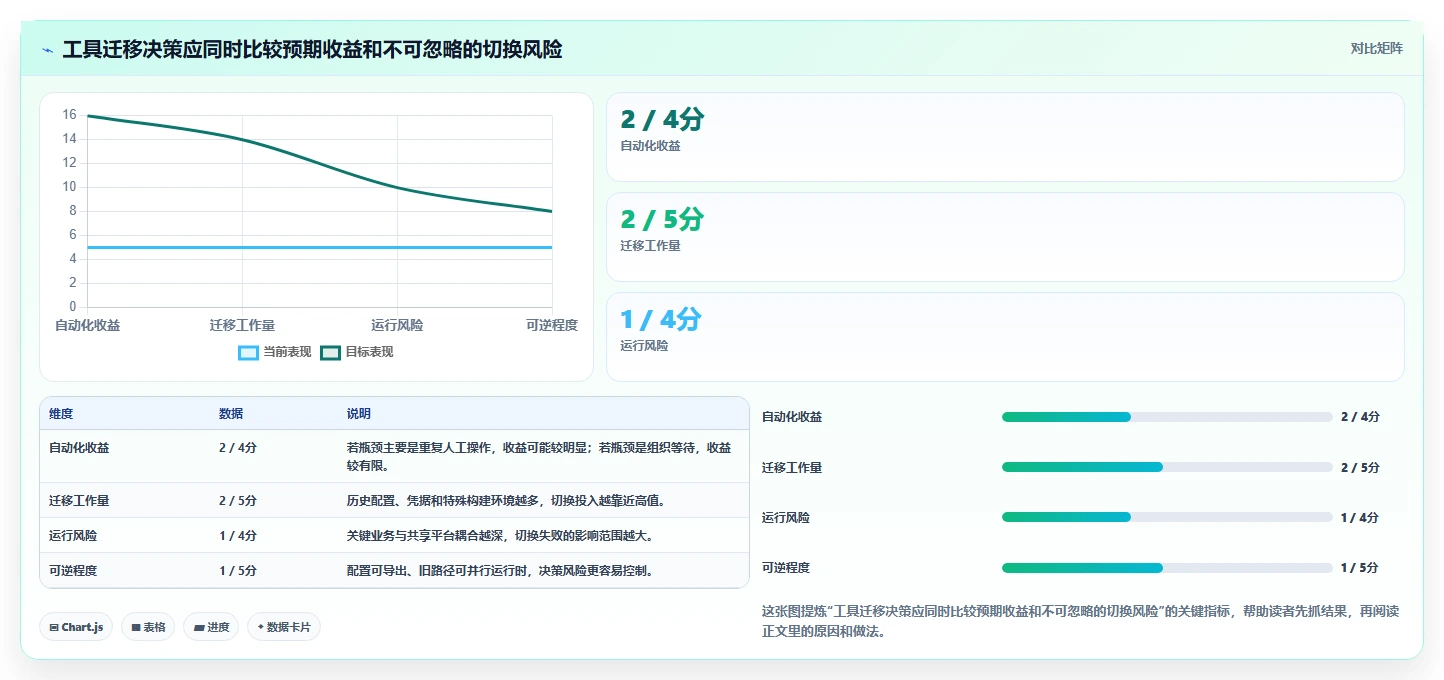
Task: Click the y-axis value 10
Action: click(69, 187)
